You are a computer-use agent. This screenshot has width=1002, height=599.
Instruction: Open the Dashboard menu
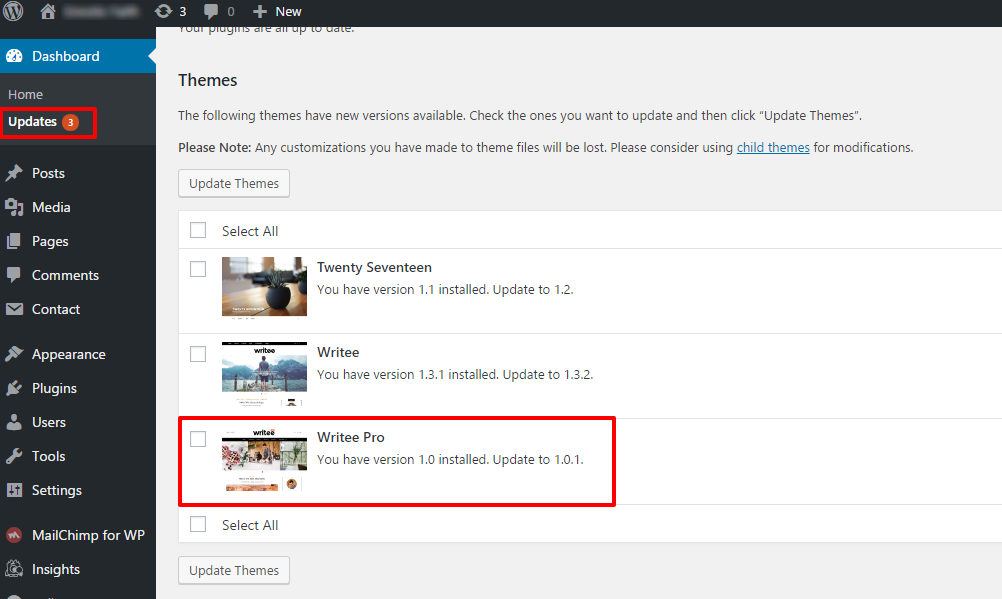[x=78, y=56]
